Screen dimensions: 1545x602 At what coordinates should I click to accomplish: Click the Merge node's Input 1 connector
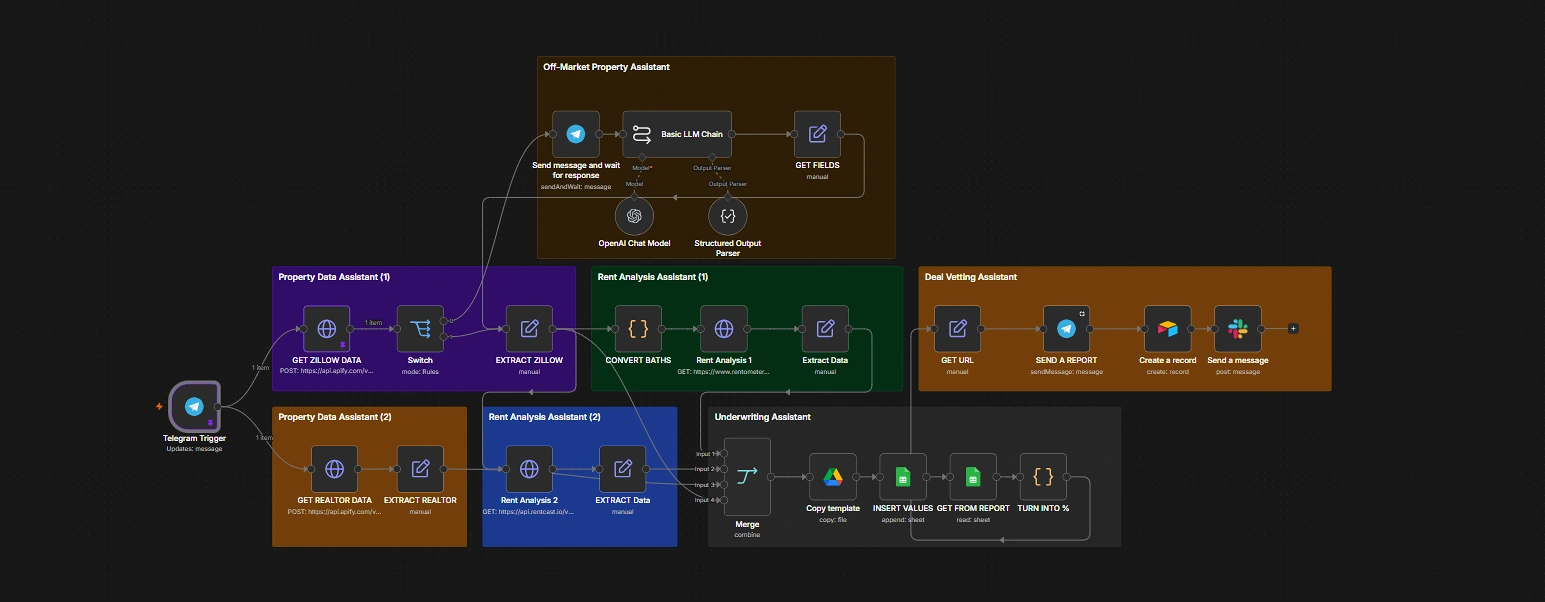point(724,453)
